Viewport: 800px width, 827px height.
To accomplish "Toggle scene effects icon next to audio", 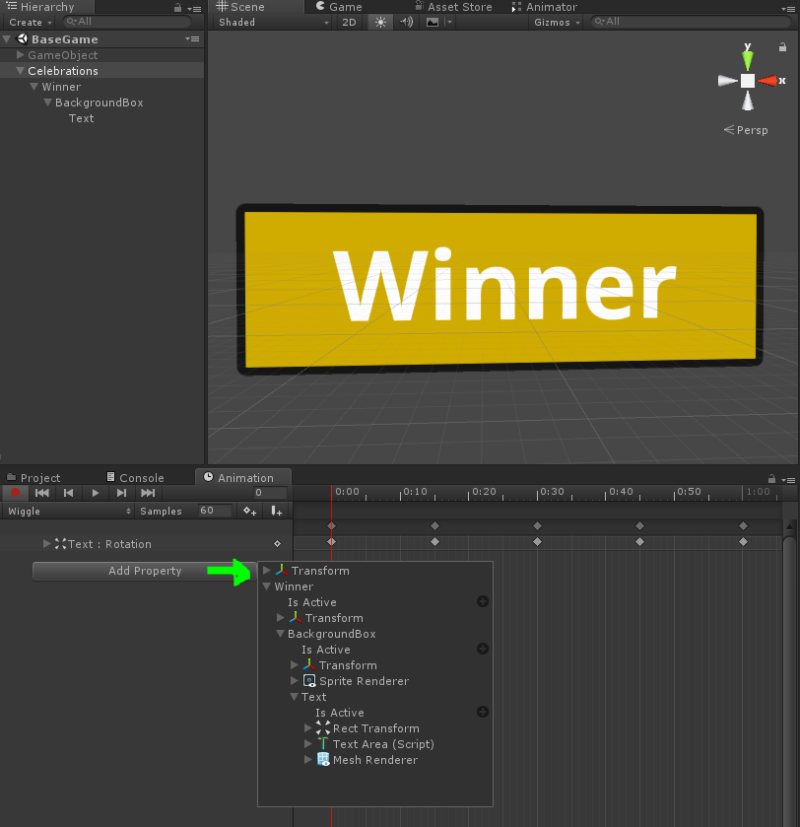I will [x=430, y=21].
